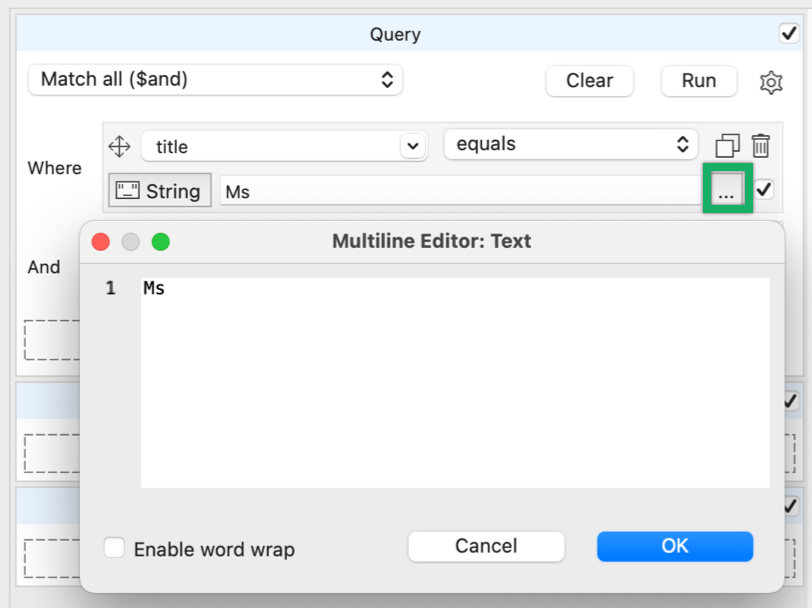Image resolution: width=812 pixels, height=608 pixels.
Task: Open the multiline editor via the ellipsis button
Action: click(x=728, y=190)
